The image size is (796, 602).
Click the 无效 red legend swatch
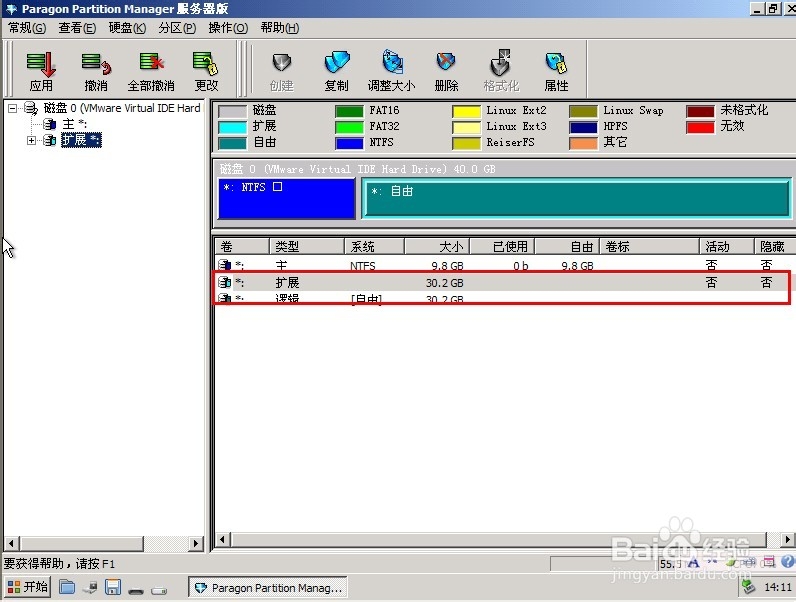pos(700,127)
